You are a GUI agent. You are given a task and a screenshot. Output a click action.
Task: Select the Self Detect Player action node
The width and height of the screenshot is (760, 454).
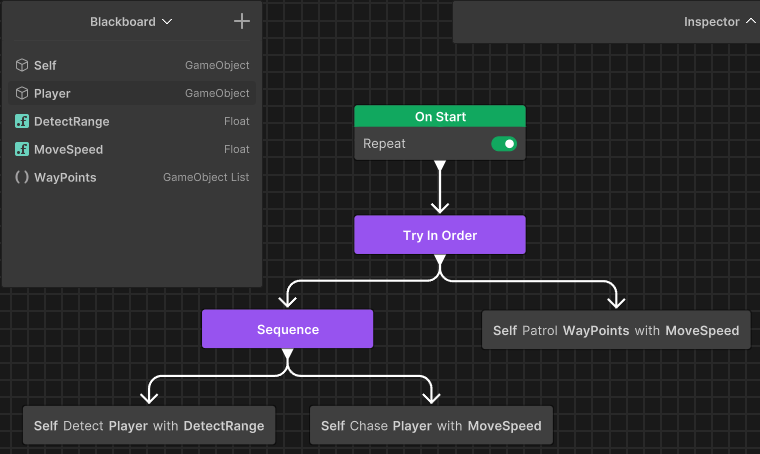tap(149, 425)
